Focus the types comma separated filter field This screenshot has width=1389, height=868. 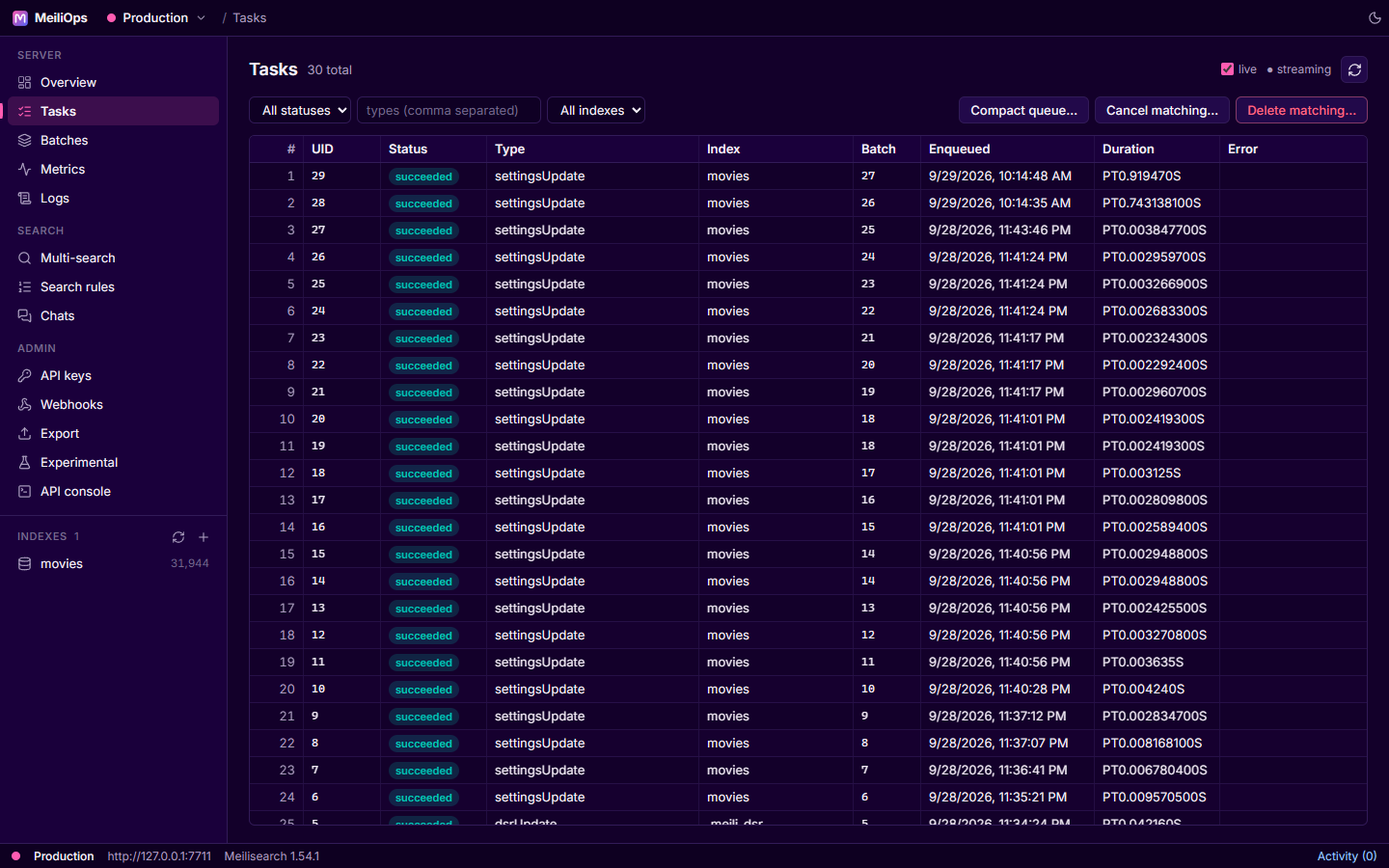pyautogui.click(x=449, y=111)
